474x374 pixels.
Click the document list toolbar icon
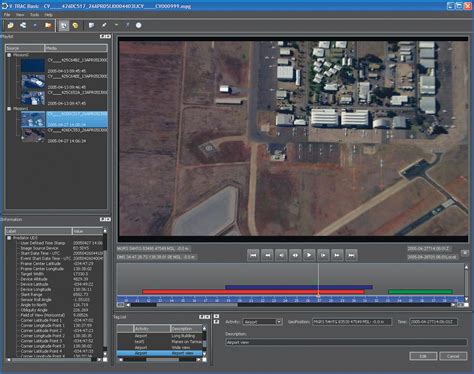[x=91, y=25]
